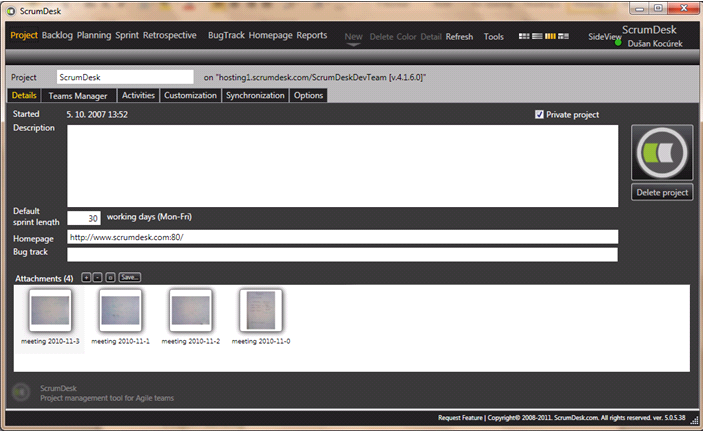Click the Detail toolbar item

pos(431,37)
